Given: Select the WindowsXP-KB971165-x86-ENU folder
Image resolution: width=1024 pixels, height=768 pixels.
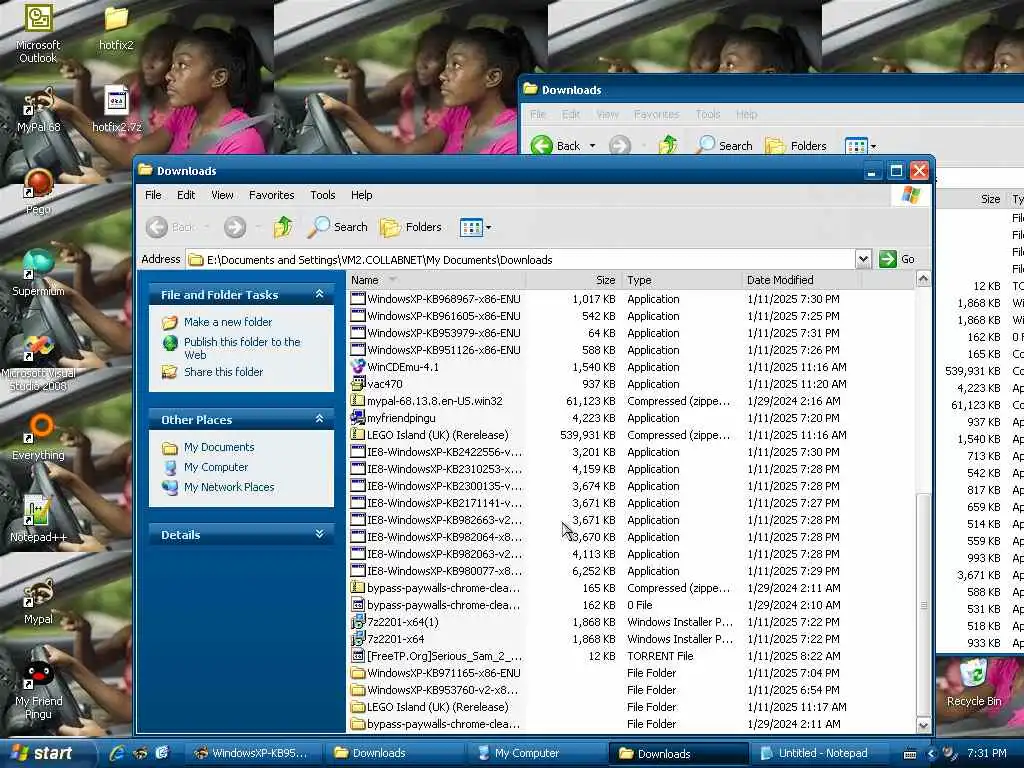Looking at the screenshot, I should point(444,673).
